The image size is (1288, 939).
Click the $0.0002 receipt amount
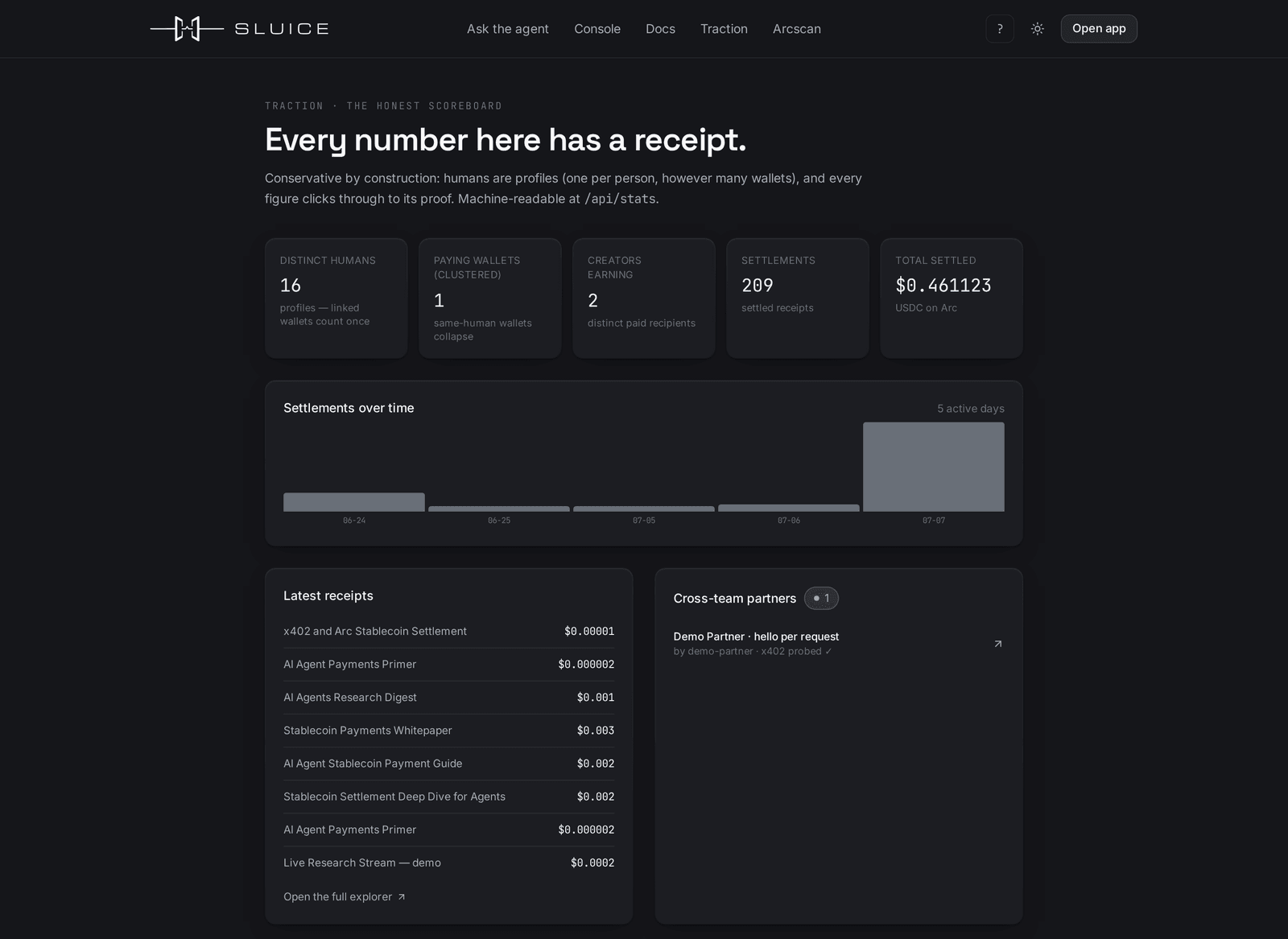pos(592,863)
